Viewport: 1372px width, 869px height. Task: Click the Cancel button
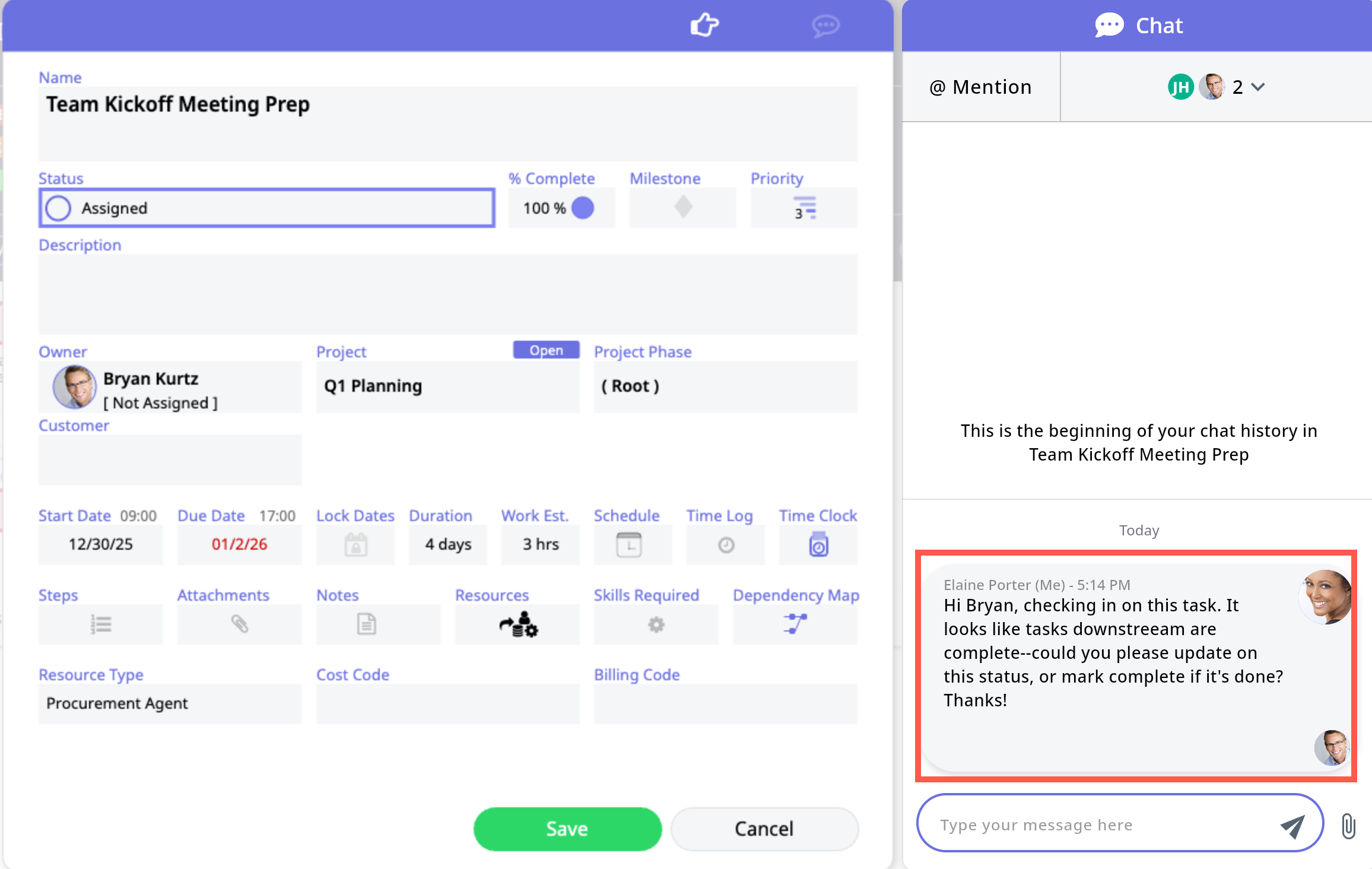pos(764,829)
